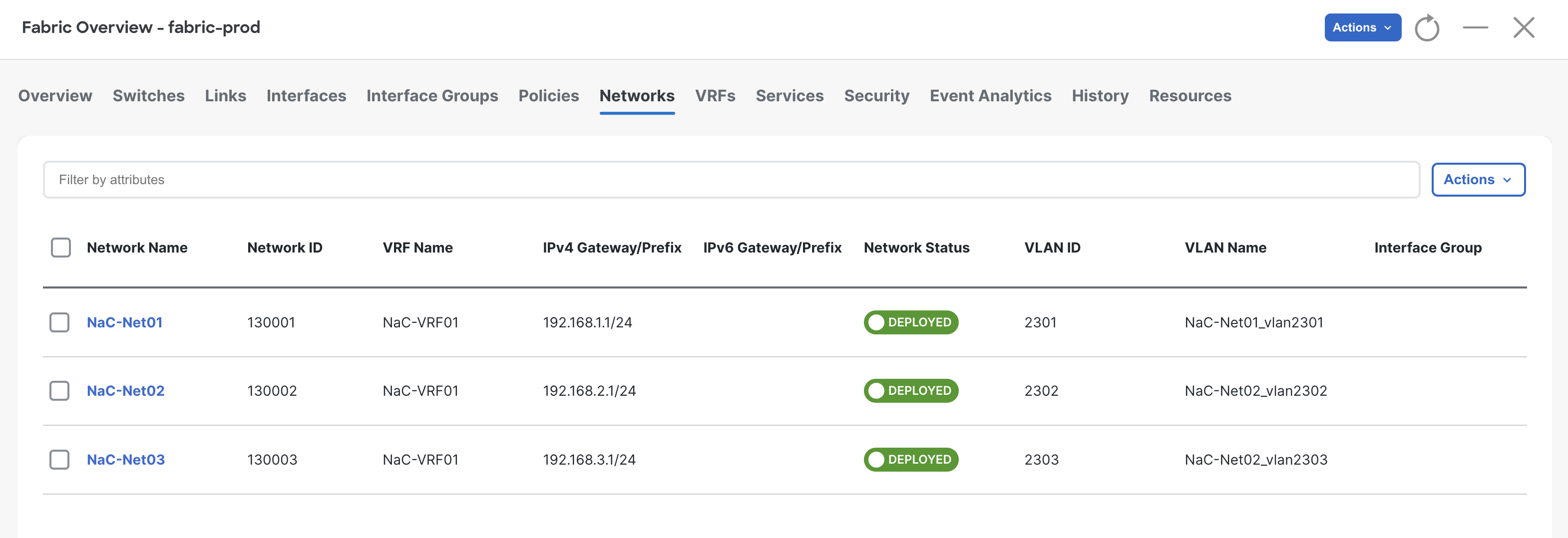Select Network ID 130001 cell
The image size is (1568, 538).
271,322
